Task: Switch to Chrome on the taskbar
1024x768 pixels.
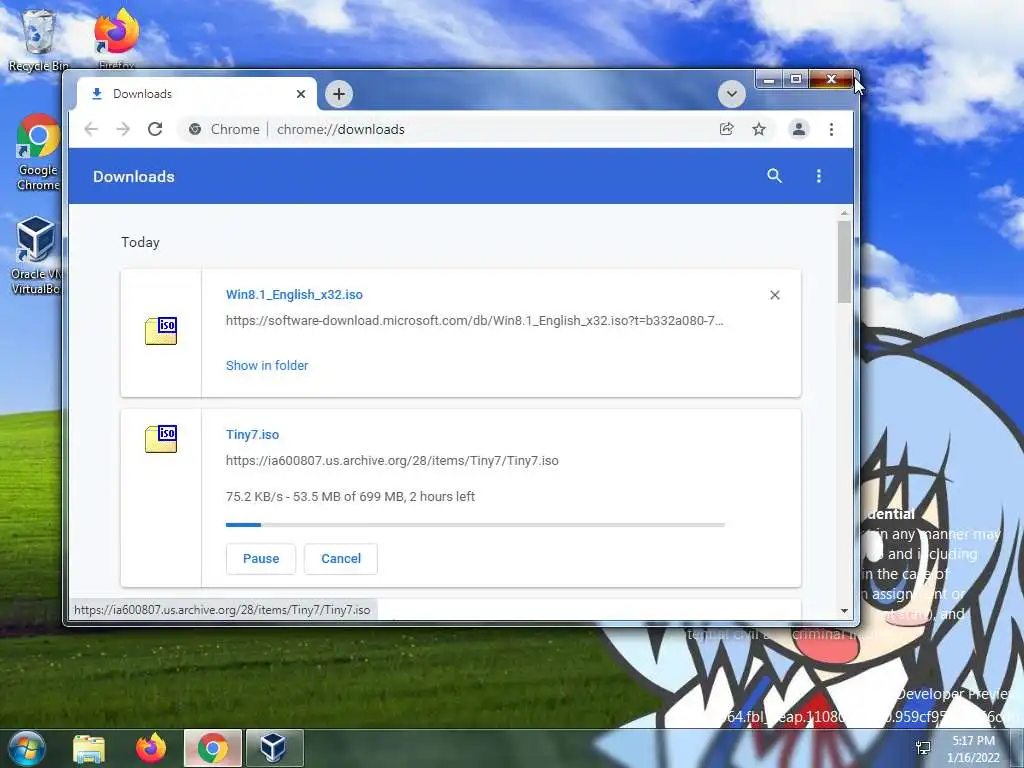Action: click(212, 748)
